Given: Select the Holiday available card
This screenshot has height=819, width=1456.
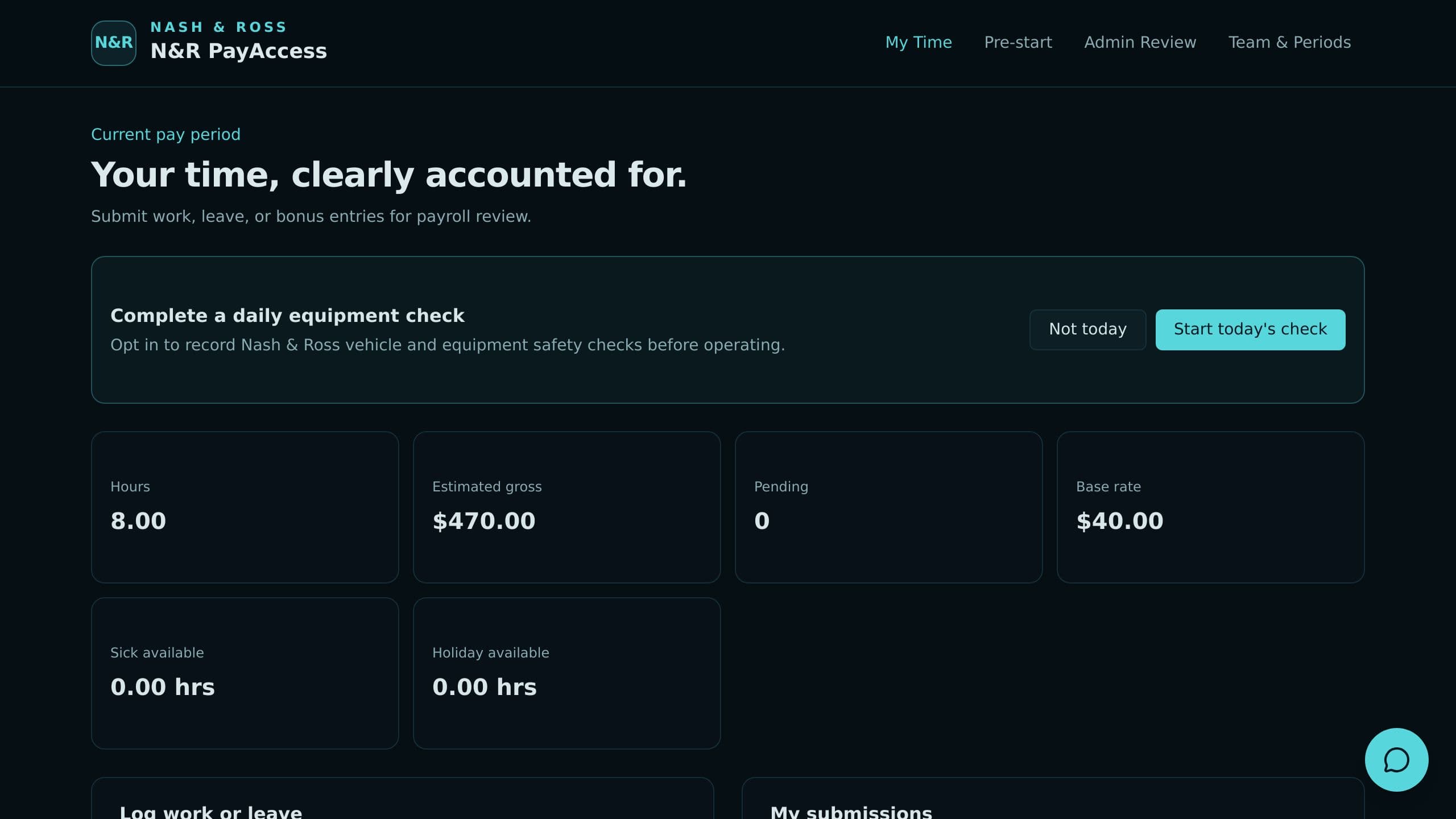Looking at the screenshot, I should pos(567,673).
